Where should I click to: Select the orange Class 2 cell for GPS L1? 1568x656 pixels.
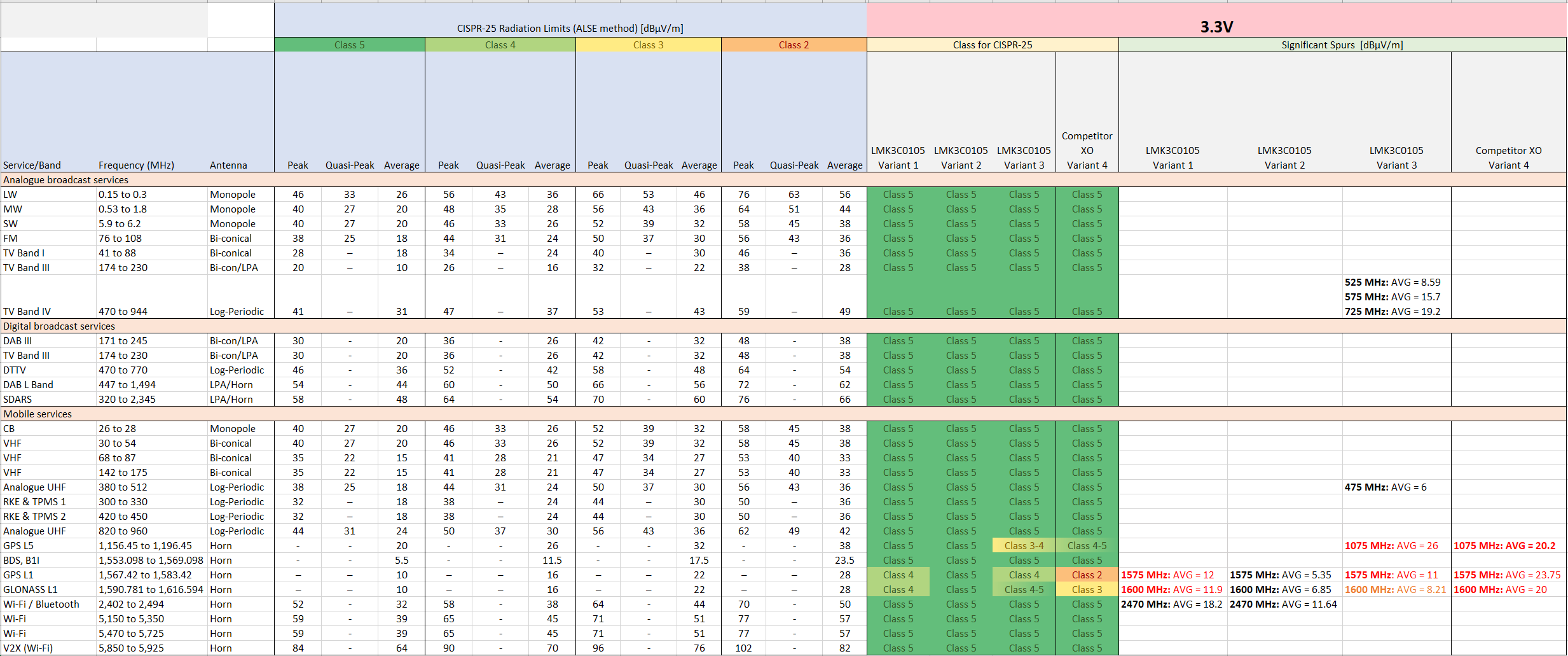pyautogui.click(x=1087, y=575)
